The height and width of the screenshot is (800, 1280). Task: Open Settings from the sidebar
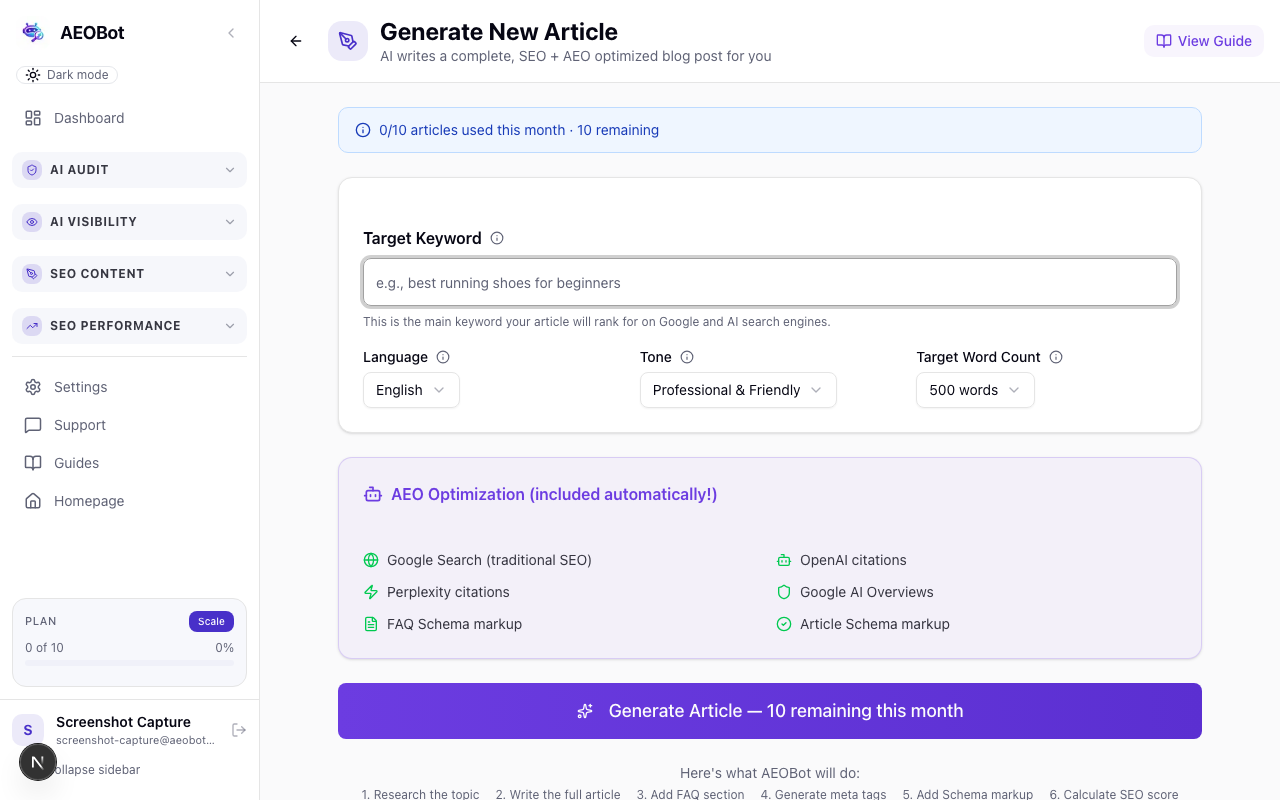tap(129, 387)
